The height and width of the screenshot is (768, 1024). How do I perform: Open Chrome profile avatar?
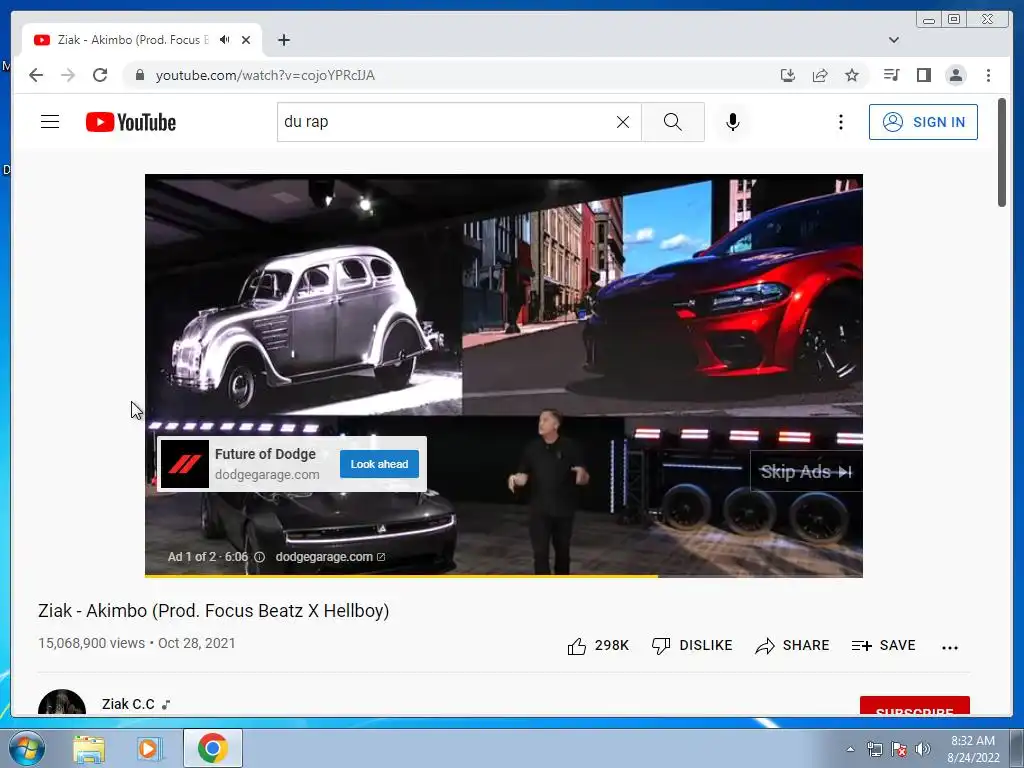[955, 75]
